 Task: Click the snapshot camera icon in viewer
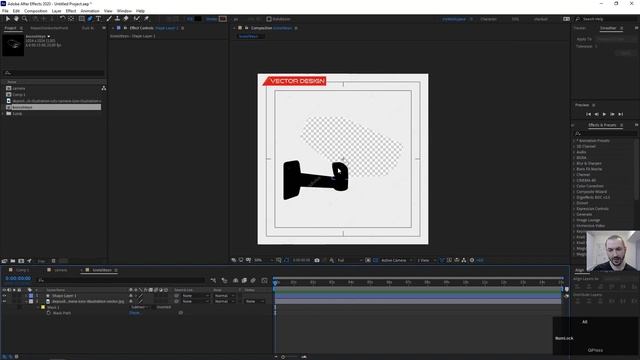point(317,260)
